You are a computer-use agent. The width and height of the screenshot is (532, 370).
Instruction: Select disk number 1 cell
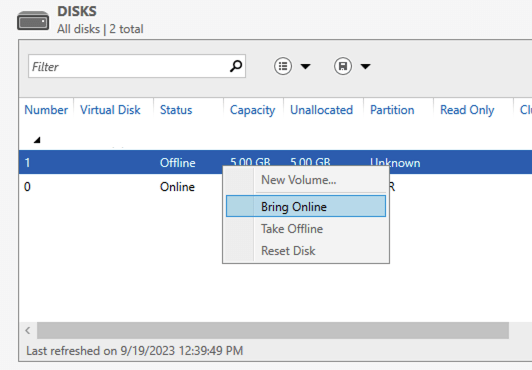(x=27, y=162)
